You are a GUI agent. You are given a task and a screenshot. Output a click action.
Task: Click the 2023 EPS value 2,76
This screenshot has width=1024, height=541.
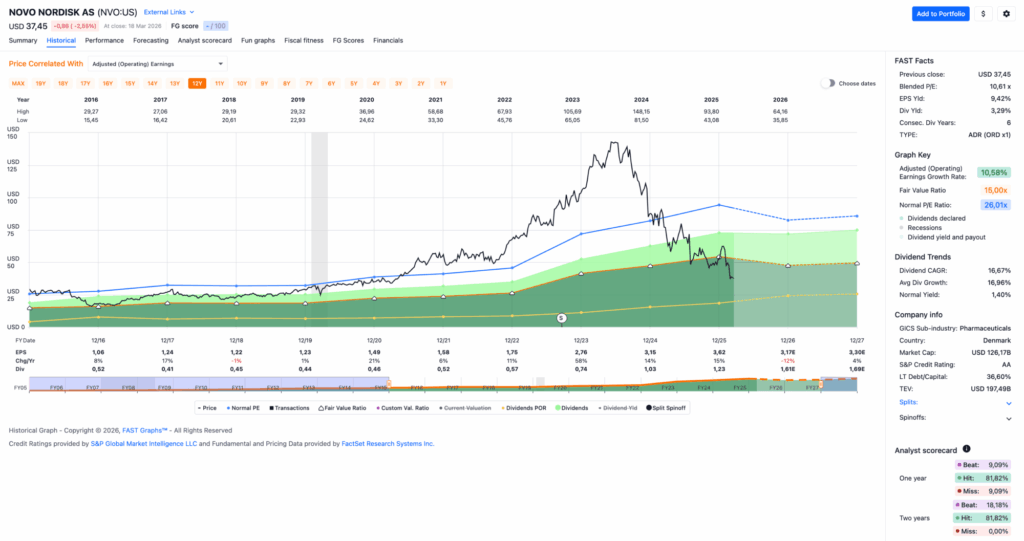[581, 352]
